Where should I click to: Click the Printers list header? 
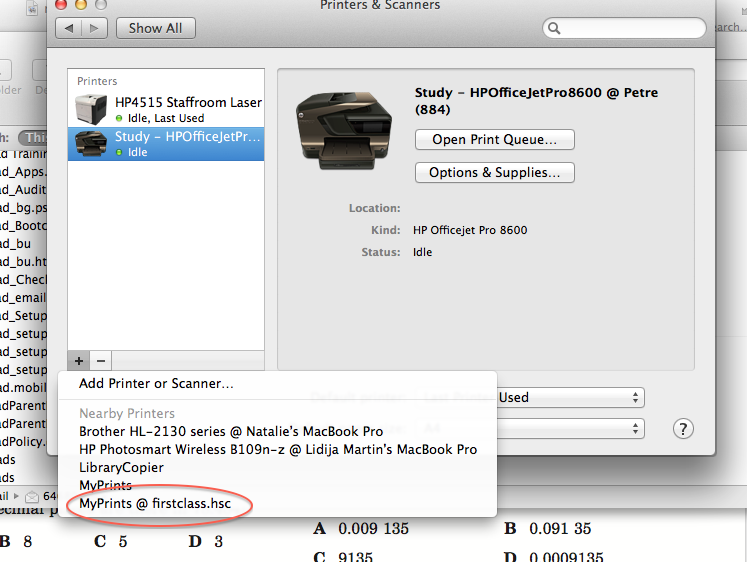(97, 81)
